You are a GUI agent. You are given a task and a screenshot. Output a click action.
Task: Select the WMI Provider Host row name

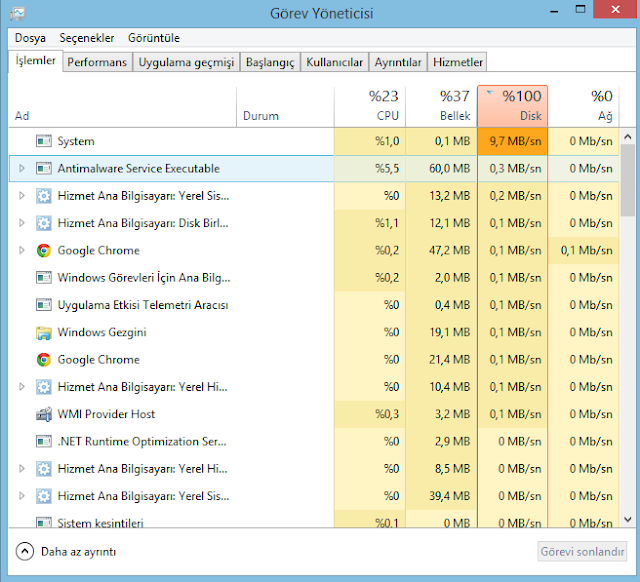(106, 414)
